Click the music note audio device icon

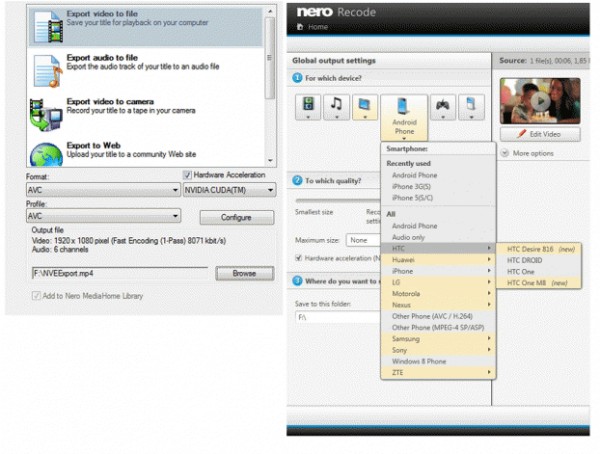(x=337, y=106)
